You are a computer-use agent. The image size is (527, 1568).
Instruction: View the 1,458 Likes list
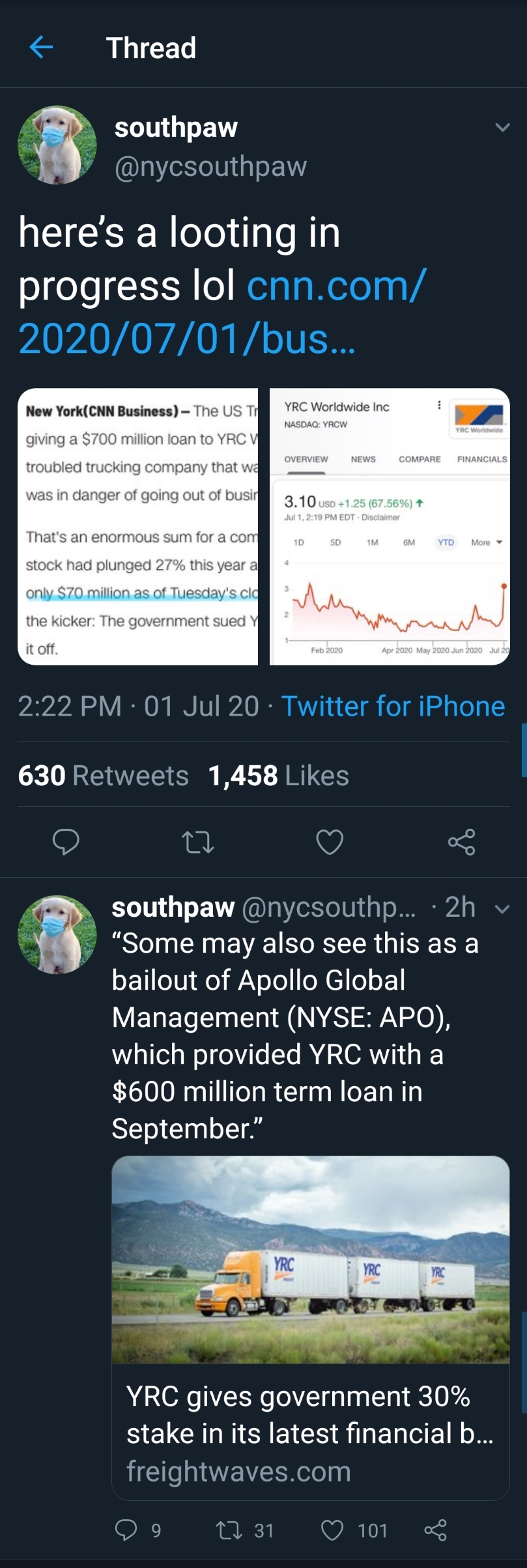point(278,776)
